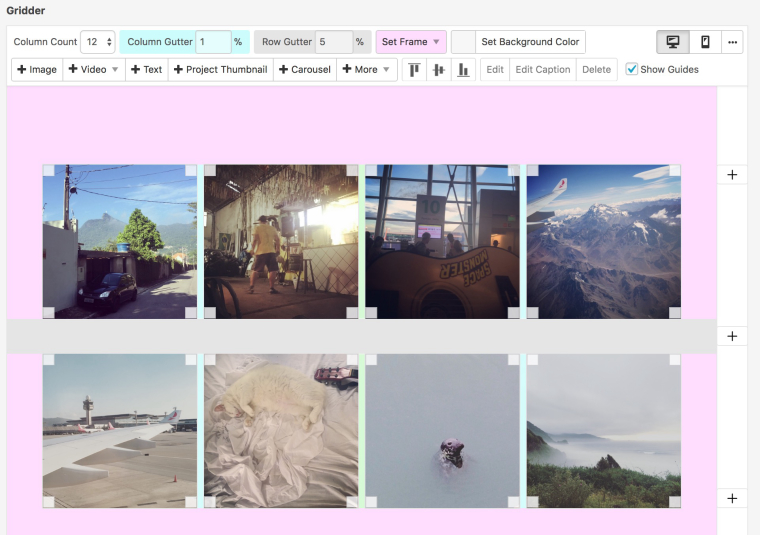
Task: Align selected items to vertical middle
Action: (438, 70)
